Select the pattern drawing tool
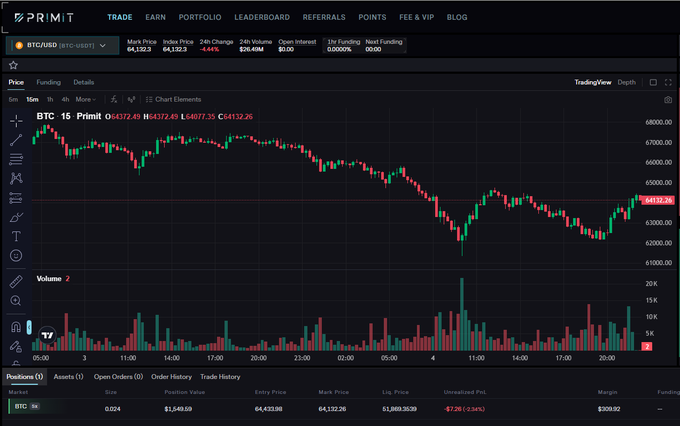The image size is (680, 426). click(x=16, y=178)
